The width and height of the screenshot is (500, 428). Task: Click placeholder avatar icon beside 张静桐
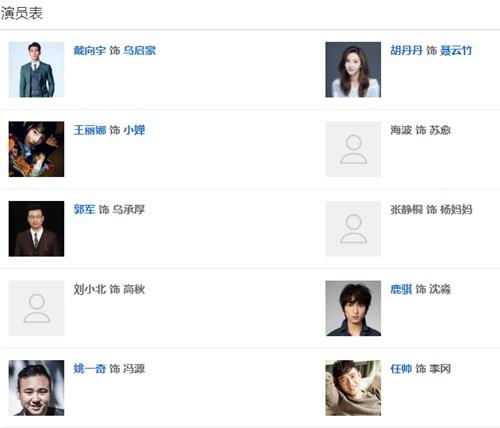[353, 229]
